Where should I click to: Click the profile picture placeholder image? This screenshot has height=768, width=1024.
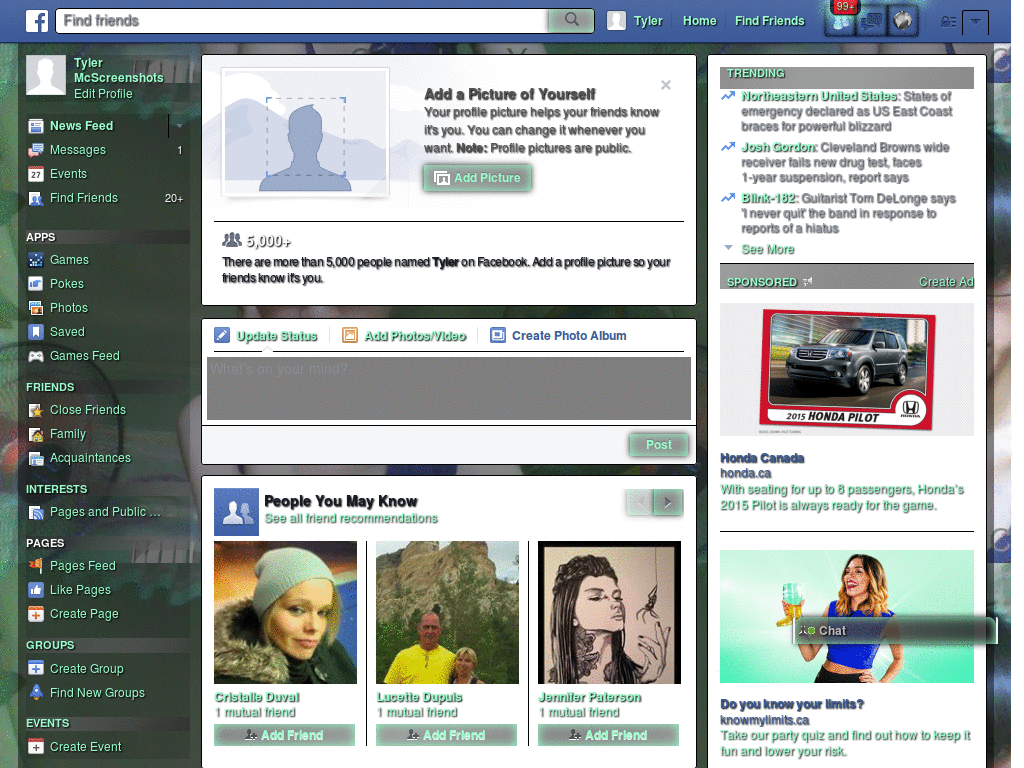[x=305, y=132]
